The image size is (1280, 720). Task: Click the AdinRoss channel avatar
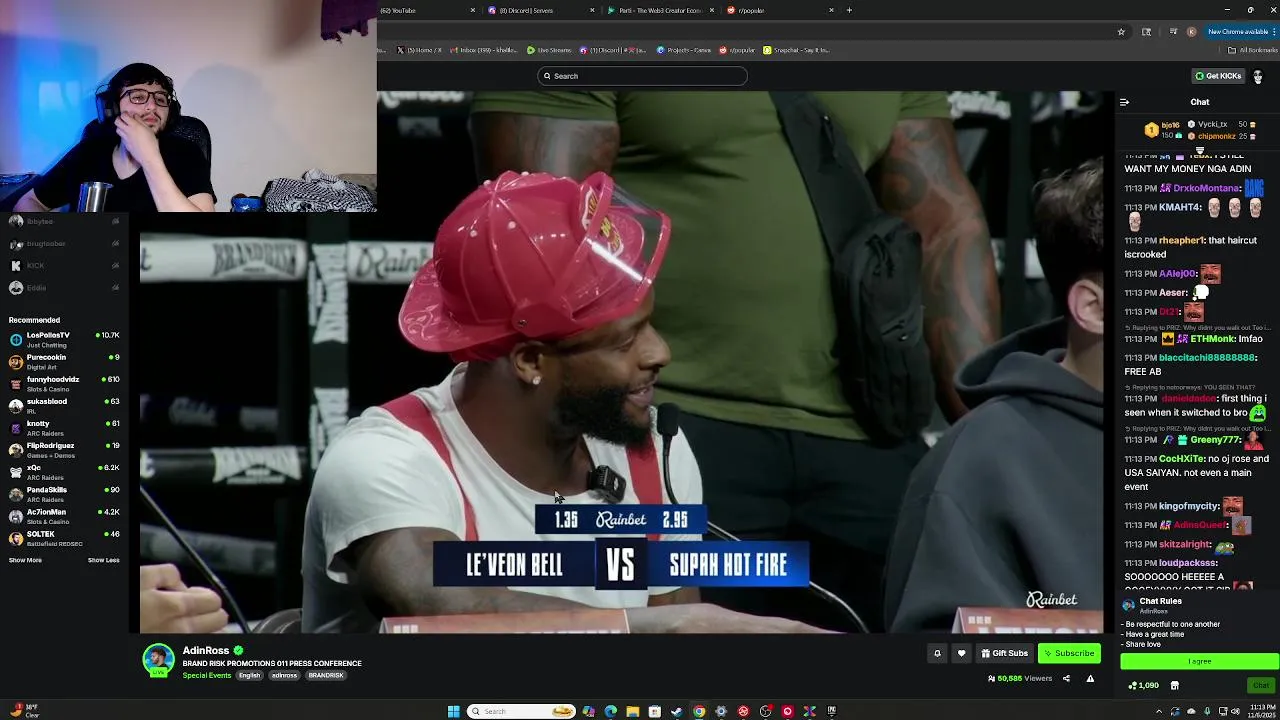pyautogui.click(x=158, y=660)
